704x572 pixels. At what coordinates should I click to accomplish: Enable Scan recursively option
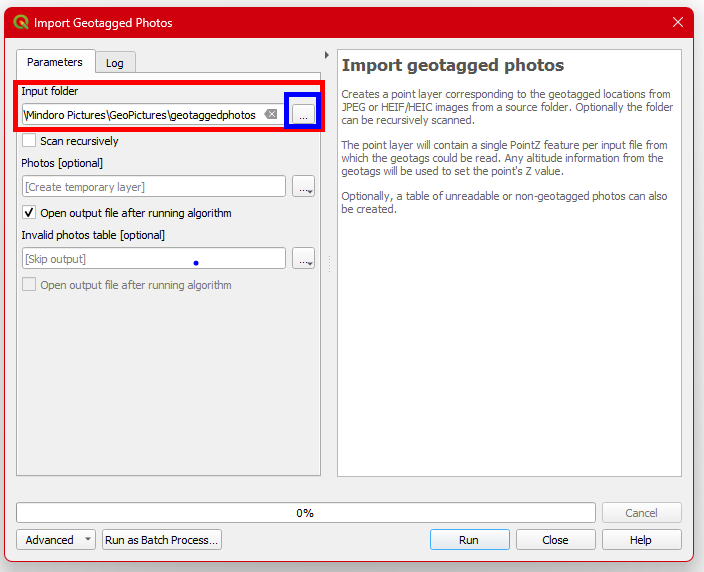pos(29,141)
